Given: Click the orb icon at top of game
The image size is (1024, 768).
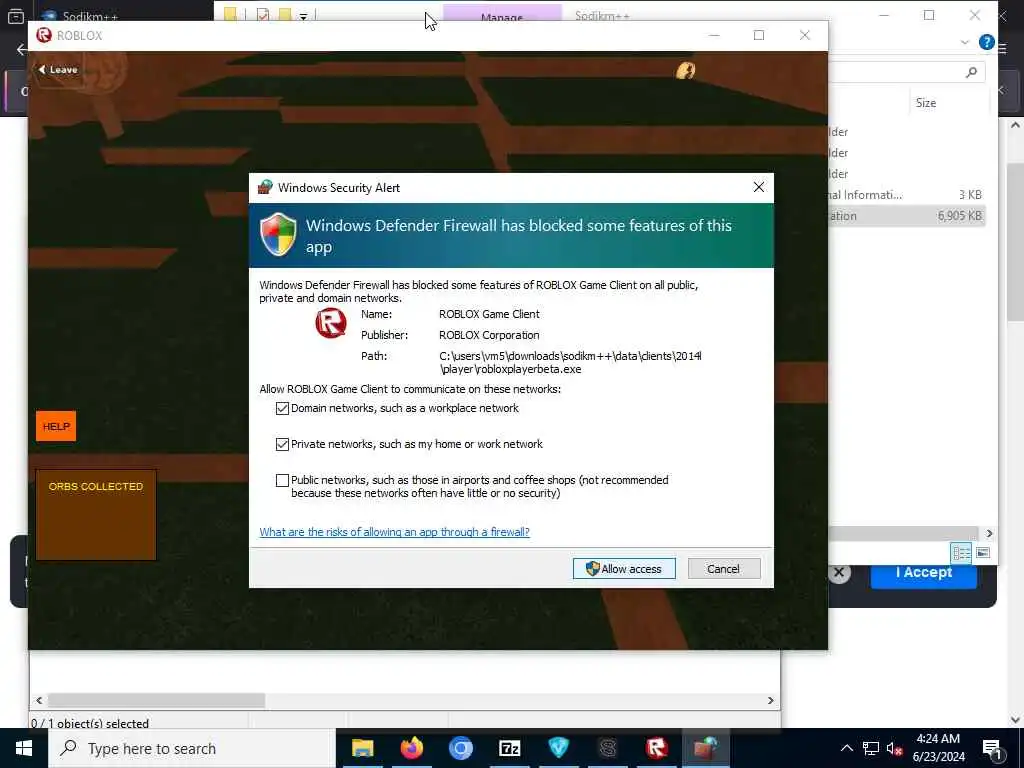Looking at the screenshot, I should (685, 70).
